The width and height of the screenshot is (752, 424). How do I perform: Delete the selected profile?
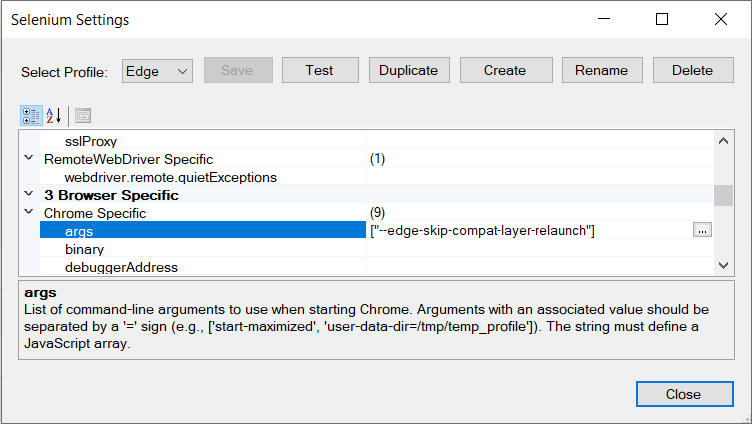(x=692, y=70)
